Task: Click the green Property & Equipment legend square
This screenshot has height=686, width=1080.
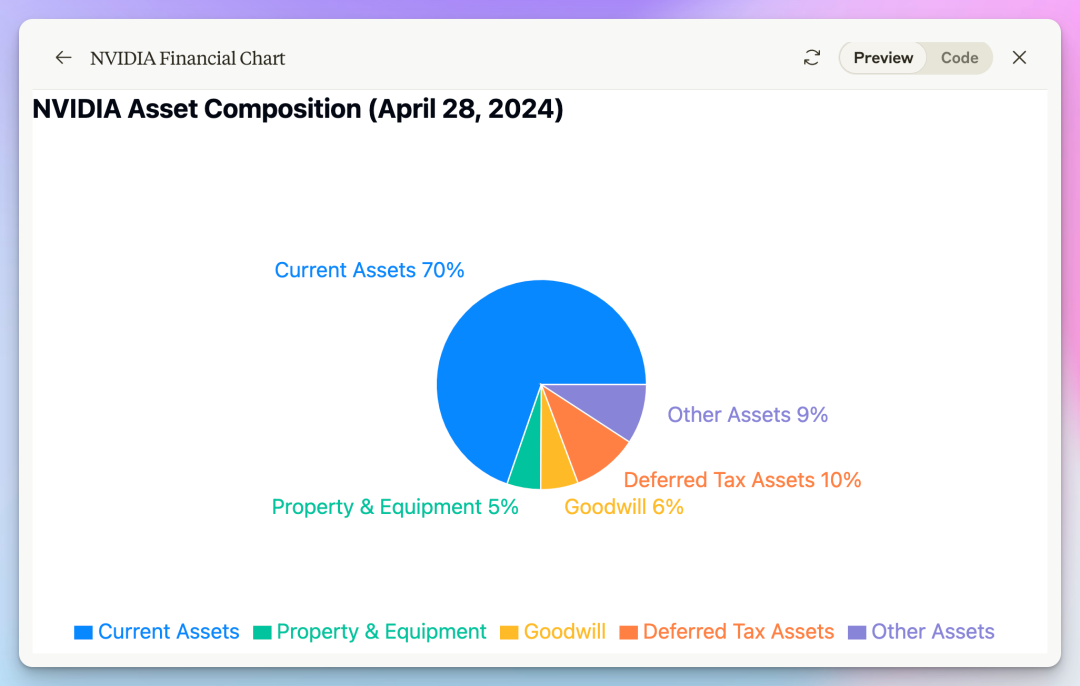Action: pyautogui.click(x=262, y=633)
